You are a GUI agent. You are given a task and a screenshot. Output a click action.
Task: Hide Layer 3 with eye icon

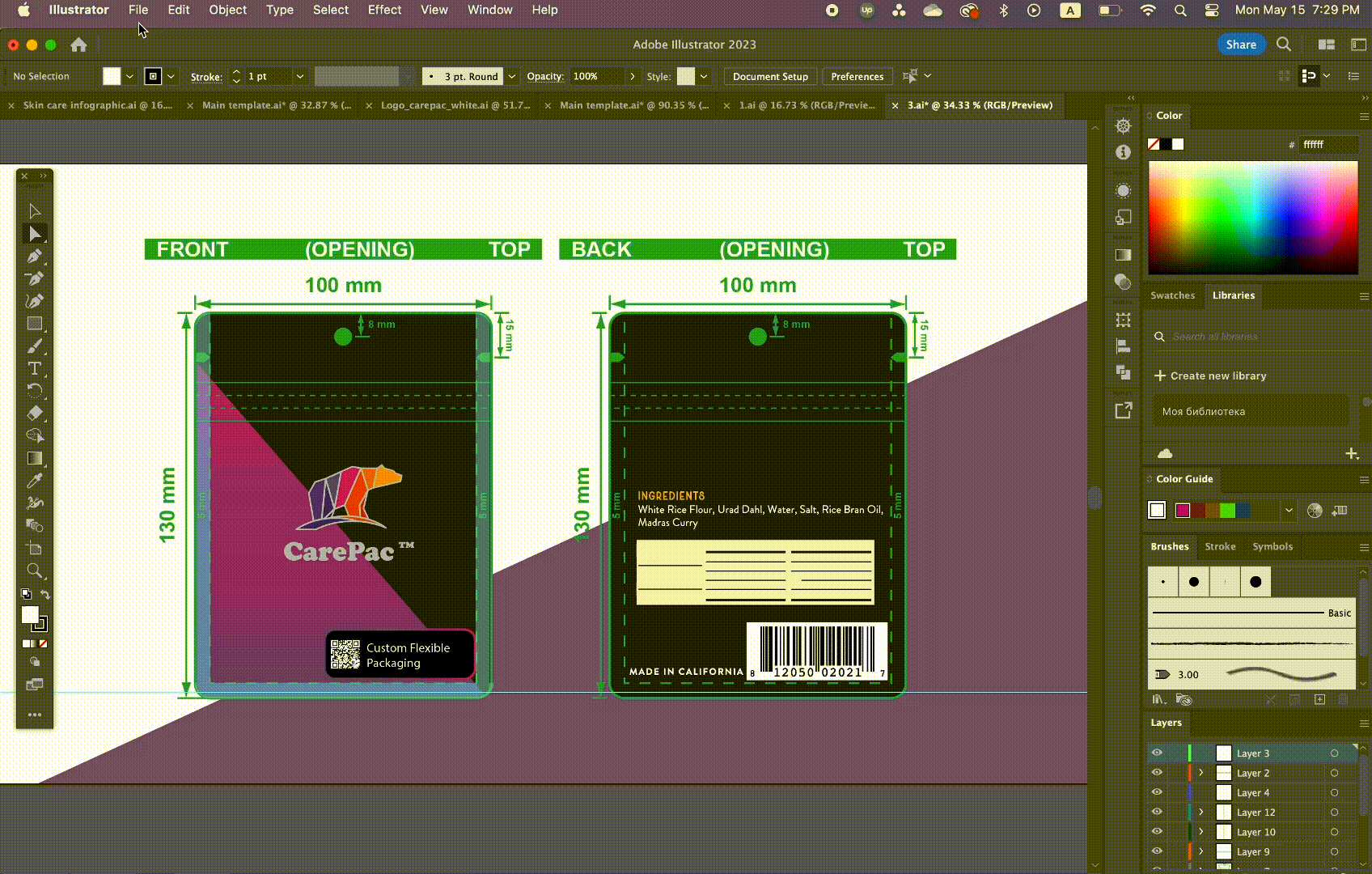[x=1157, y=753]
